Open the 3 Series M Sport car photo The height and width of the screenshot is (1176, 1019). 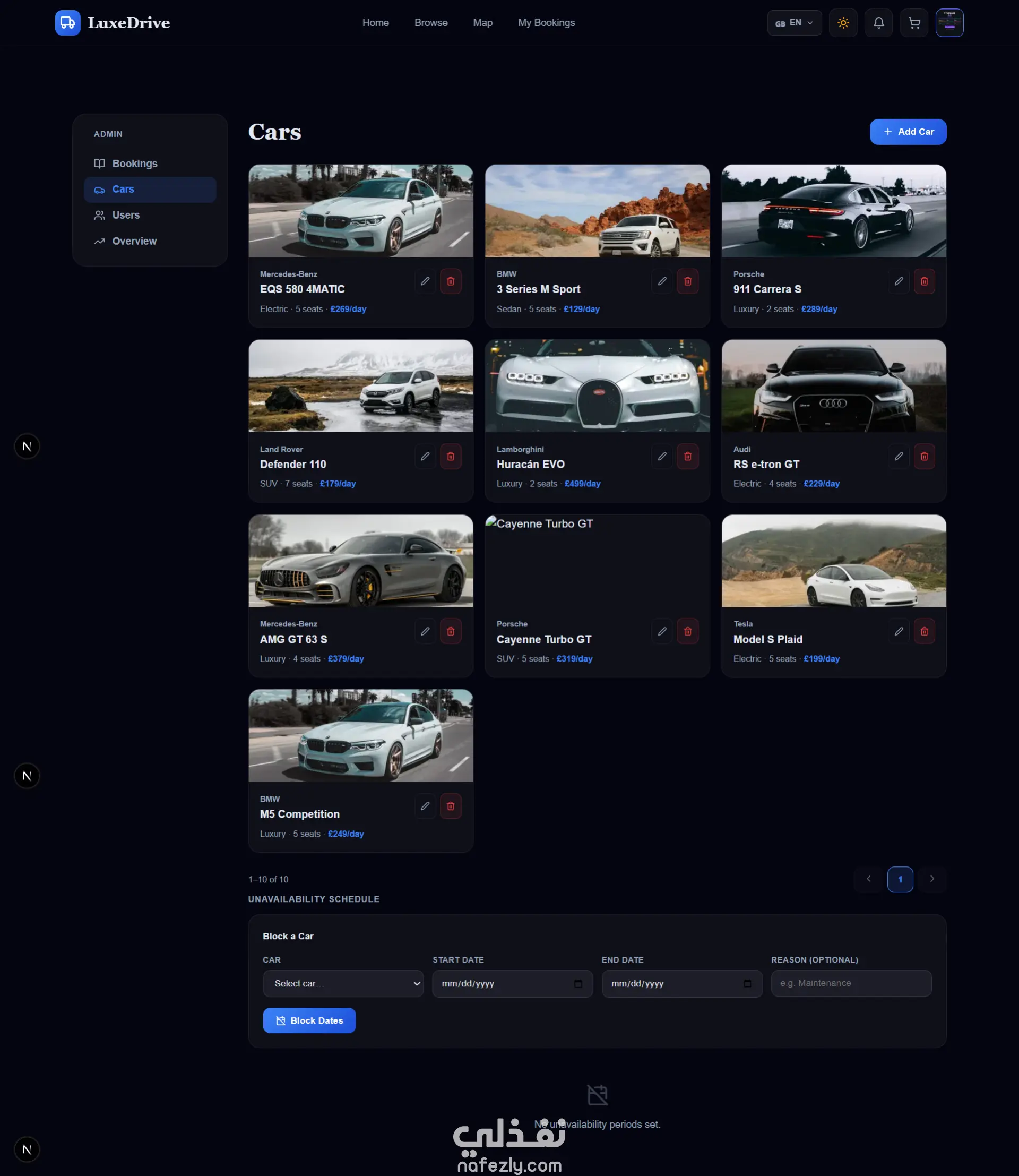pos(597,211)
